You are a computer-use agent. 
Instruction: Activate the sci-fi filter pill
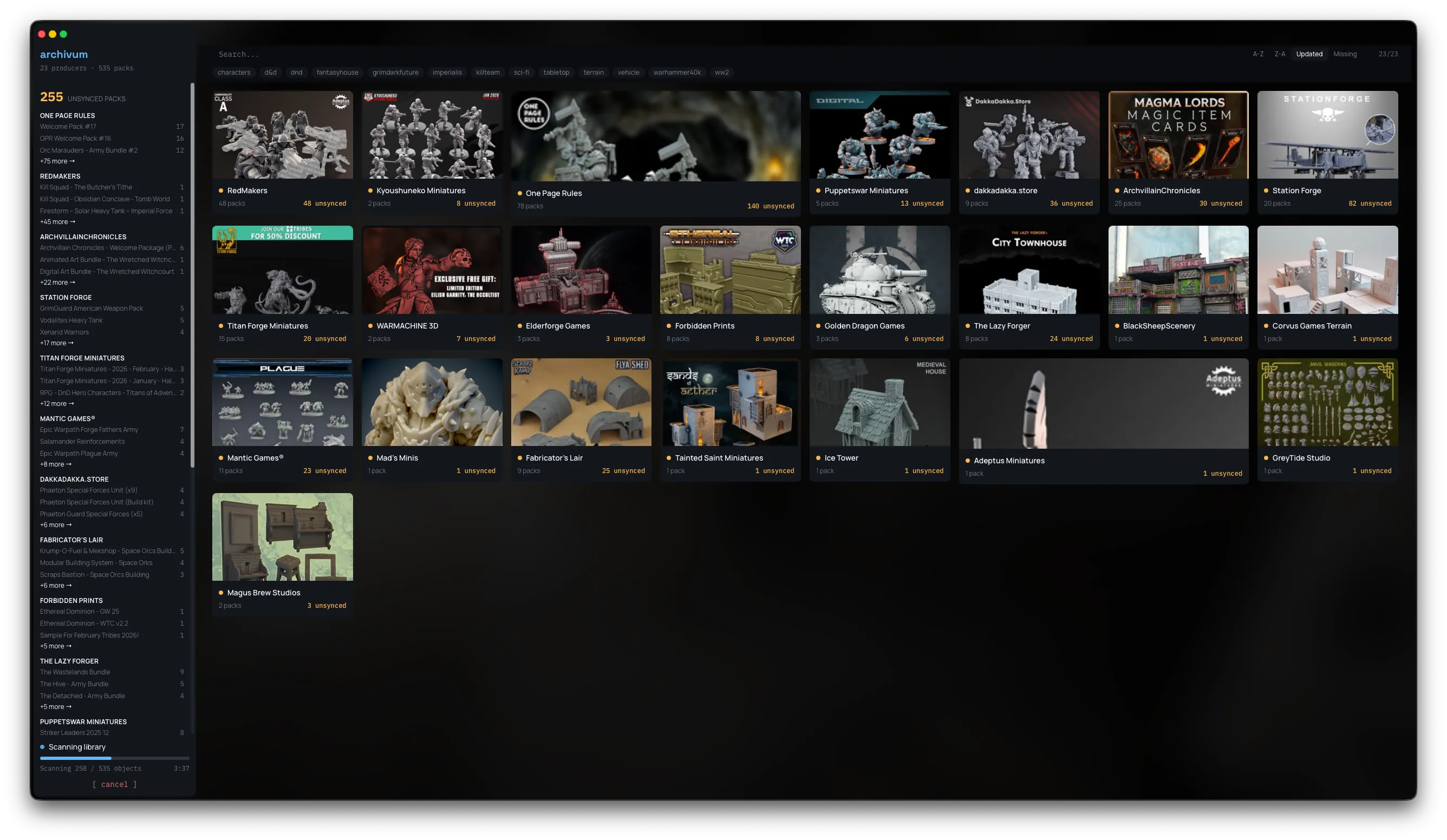522,73
